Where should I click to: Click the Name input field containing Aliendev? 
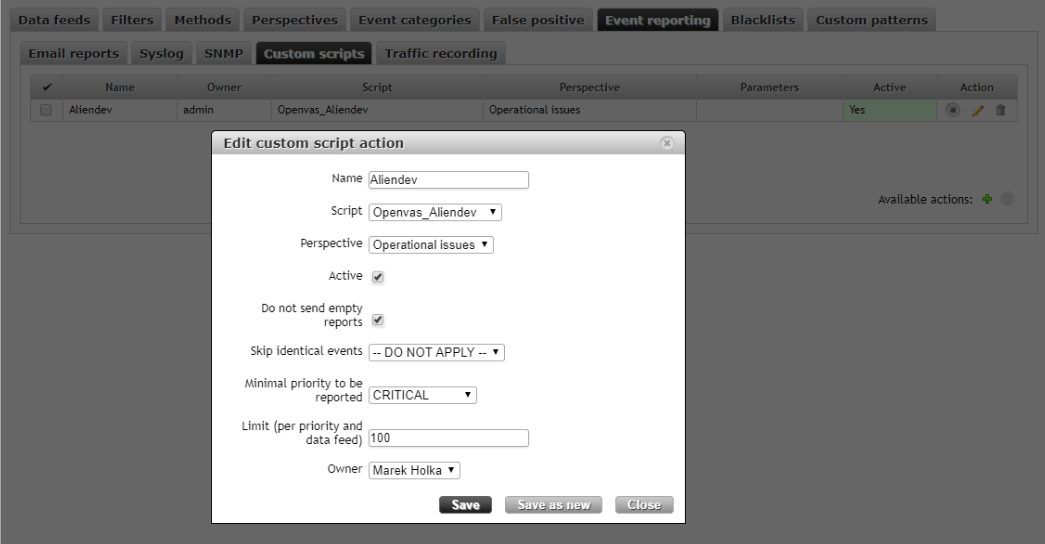tap(448, 181)
